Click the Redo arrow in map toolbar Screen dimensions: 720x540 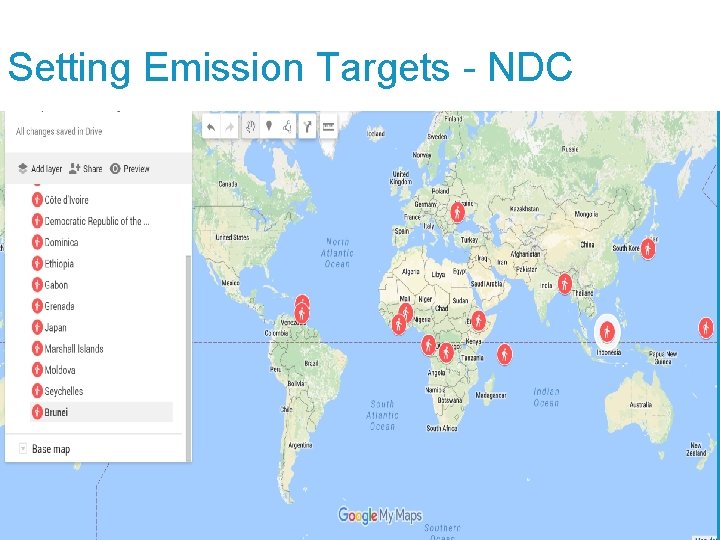(x=230, y=127)
